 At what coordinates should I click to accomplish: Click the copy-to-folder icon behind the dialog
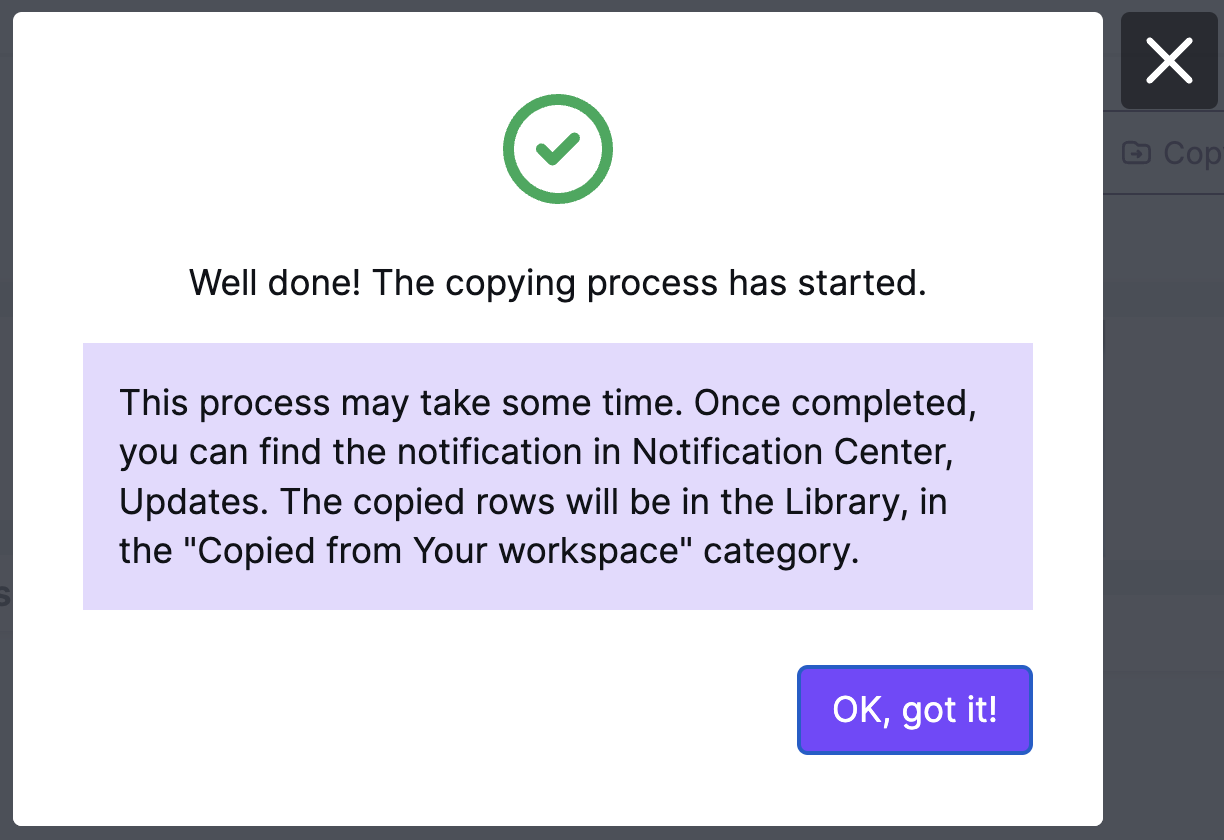(x=1136, y=153)
